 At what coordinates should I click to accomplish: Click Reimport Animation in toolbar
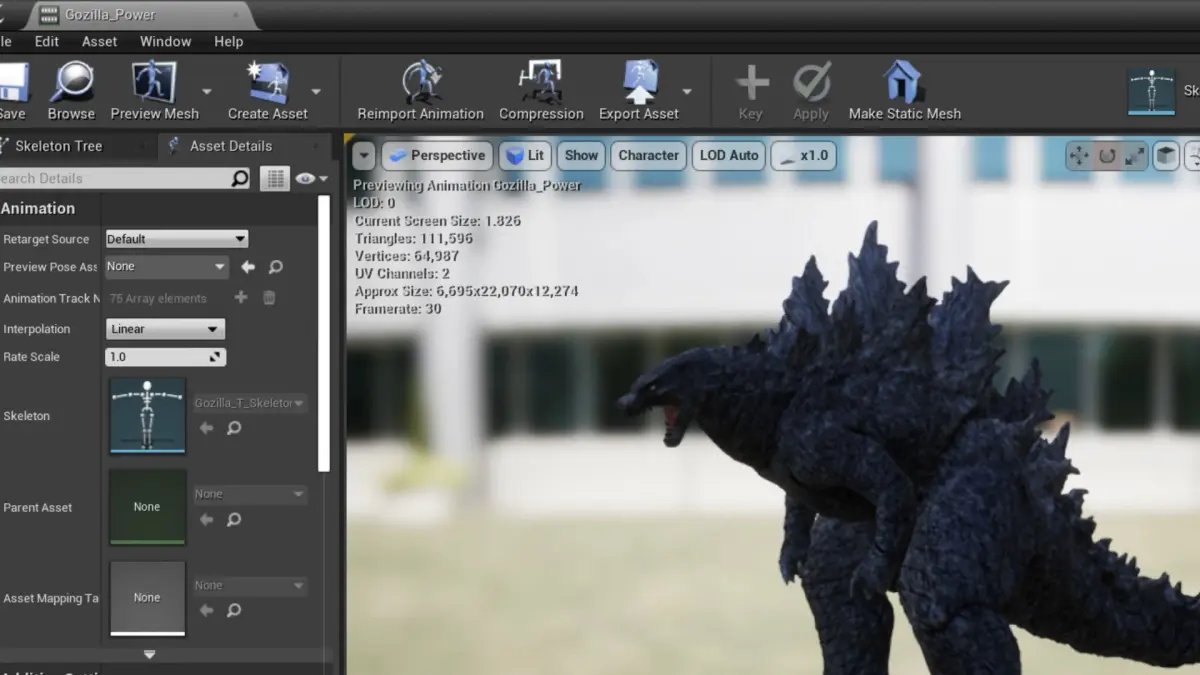coord(420,91)
